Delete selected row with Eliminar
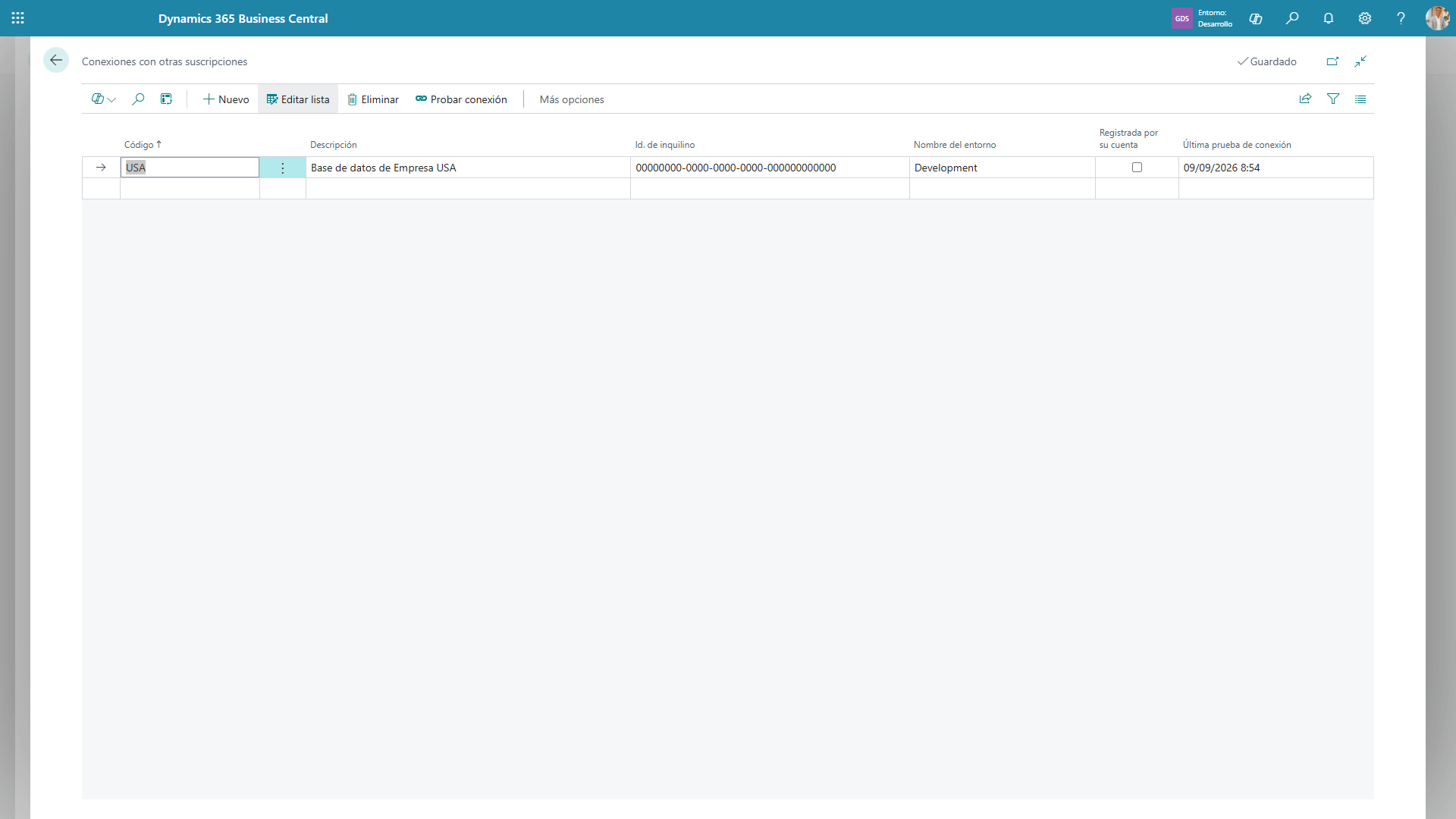1456x819 pixels. coord(373,99)
